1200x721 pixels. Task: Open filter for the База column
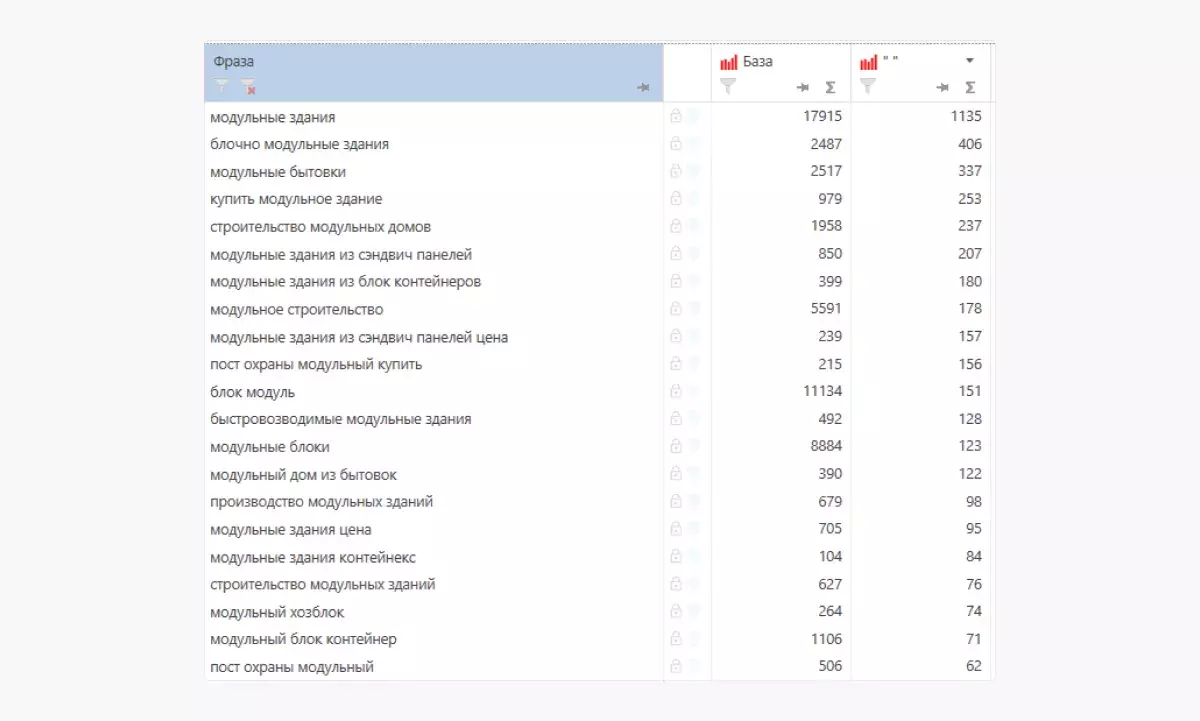pos(728,87)
